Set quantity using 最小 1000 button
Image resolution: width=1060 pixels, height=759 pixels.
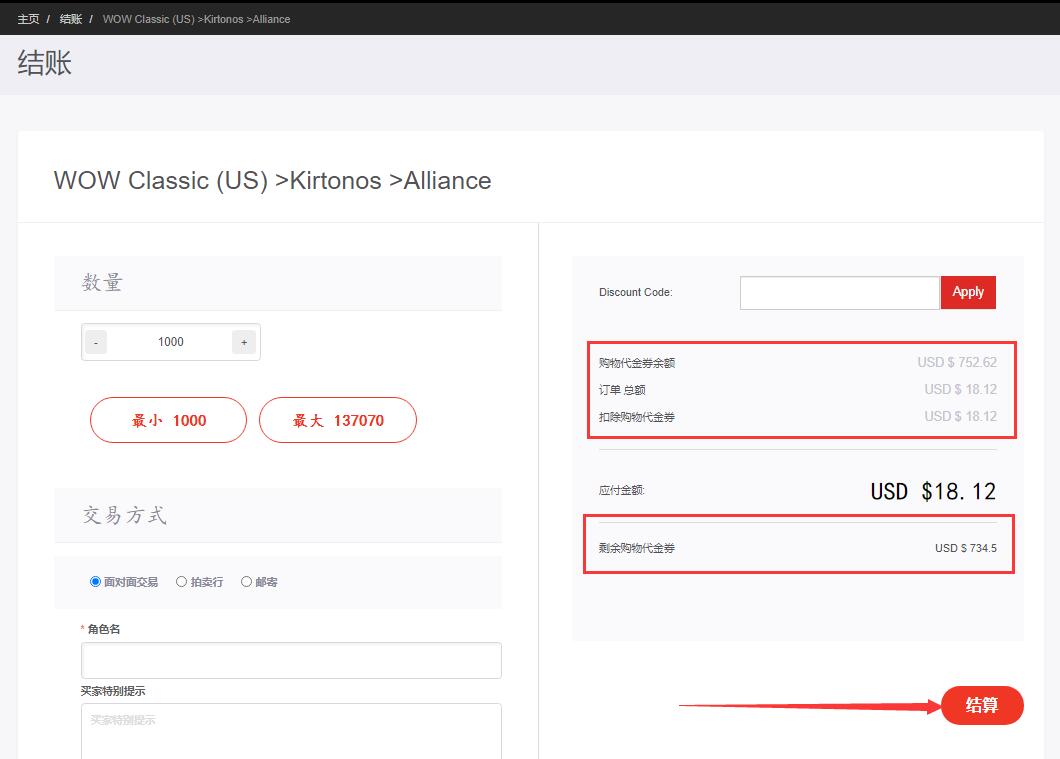click(168, 420)
